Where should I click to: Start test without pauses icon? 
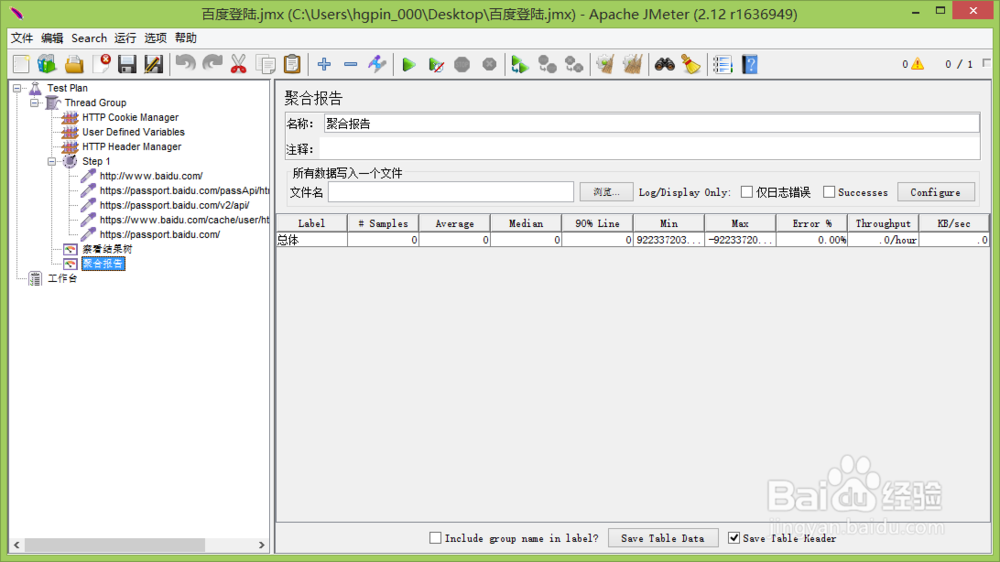[x=436, y=64]
